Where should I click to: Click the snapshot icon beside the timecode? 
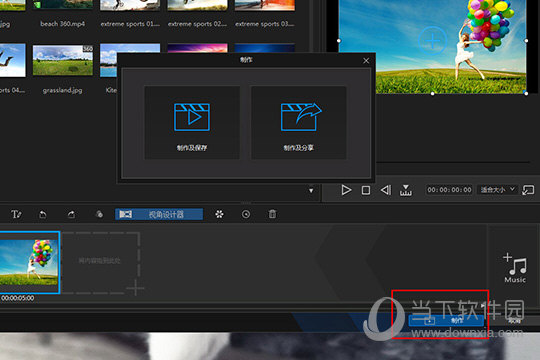406,190
